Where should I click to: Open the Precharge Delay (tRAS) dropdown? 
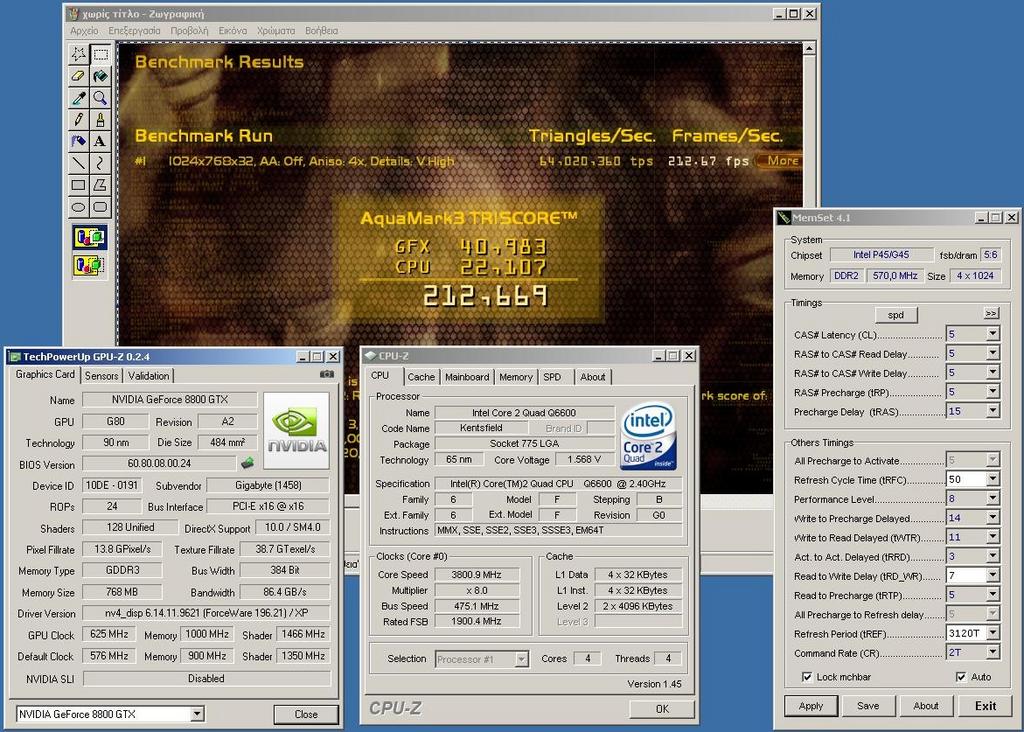pyautogui.click(x=993, y=411)
